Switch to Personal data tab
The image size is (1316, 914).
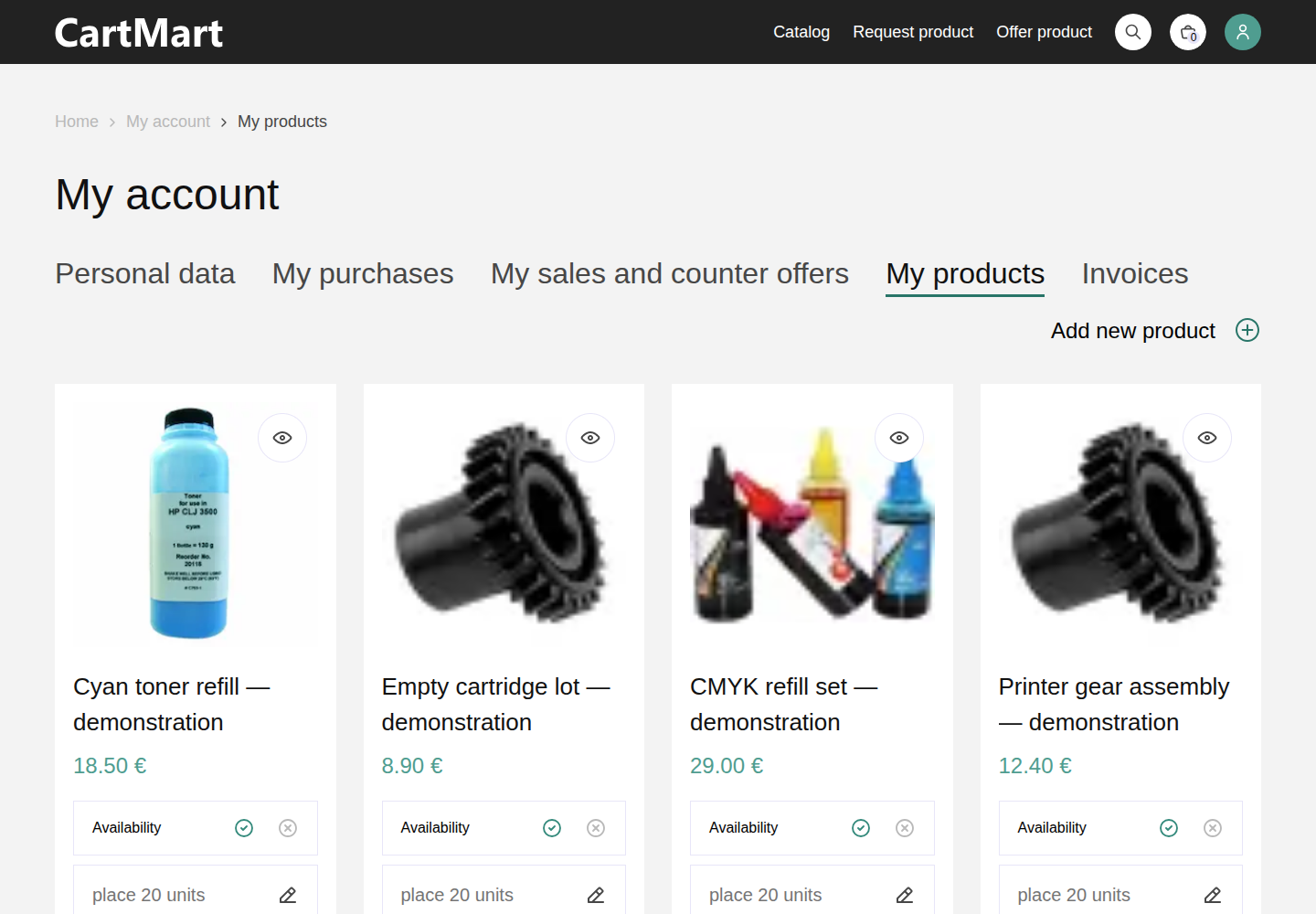pyautogui.click(x=145, y=273)
